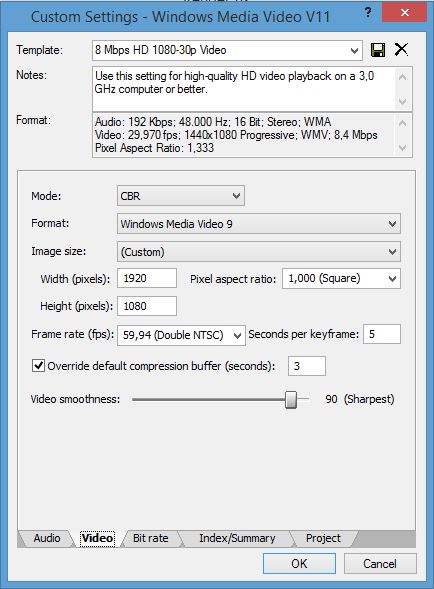Click the Save Template floppy disk icon

(x=378, y=50)
